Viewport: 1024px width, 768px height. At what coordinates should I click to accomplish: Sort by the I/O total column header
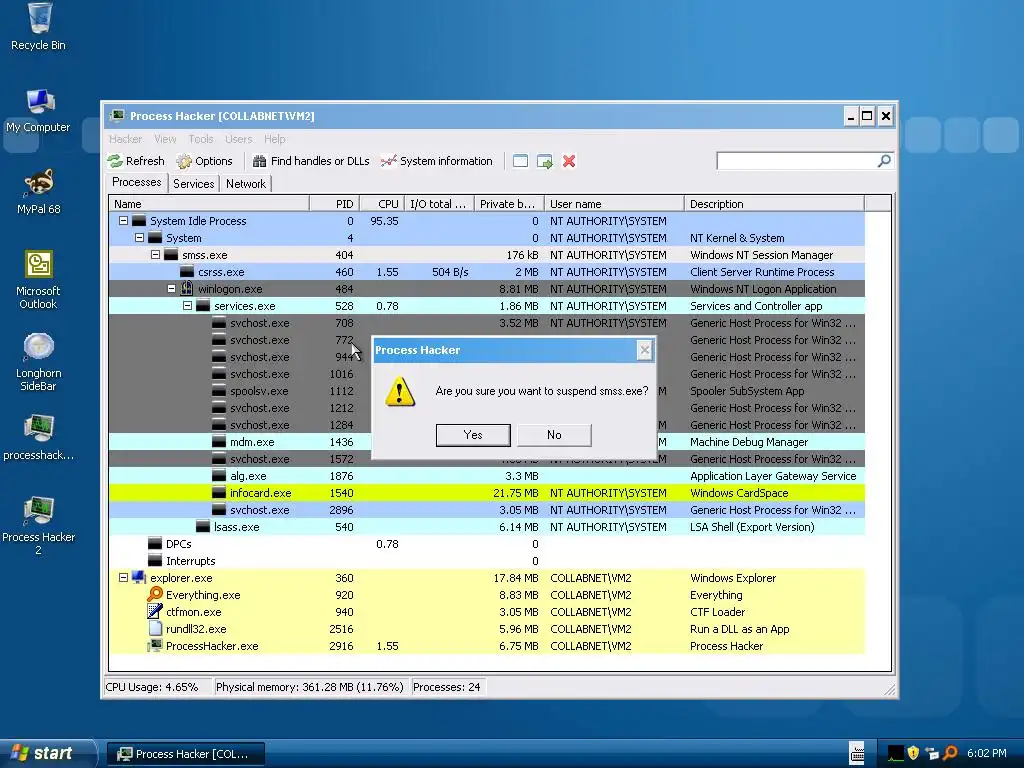click(440, 204)
